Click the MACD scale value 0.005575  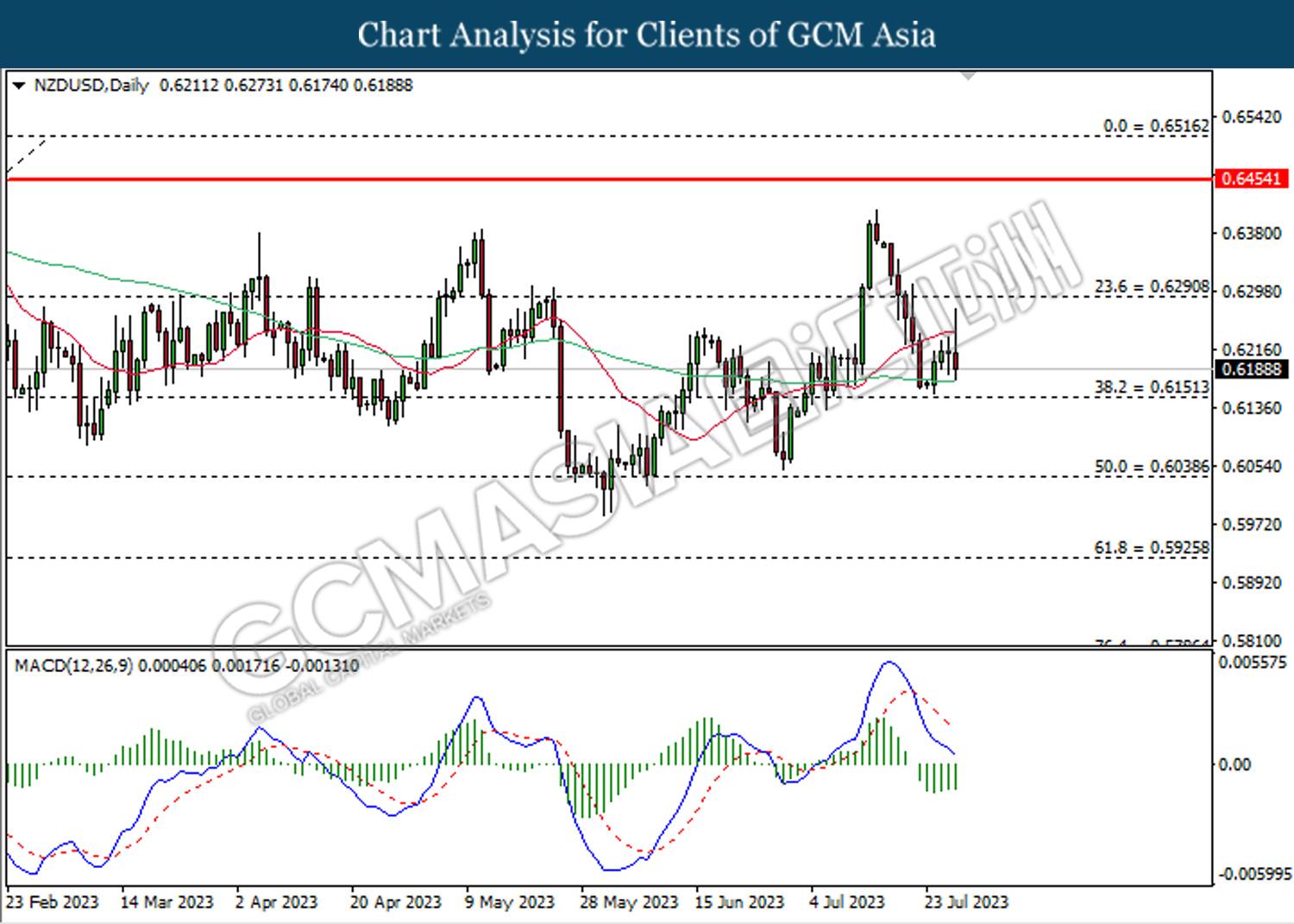coord(1252,663)
